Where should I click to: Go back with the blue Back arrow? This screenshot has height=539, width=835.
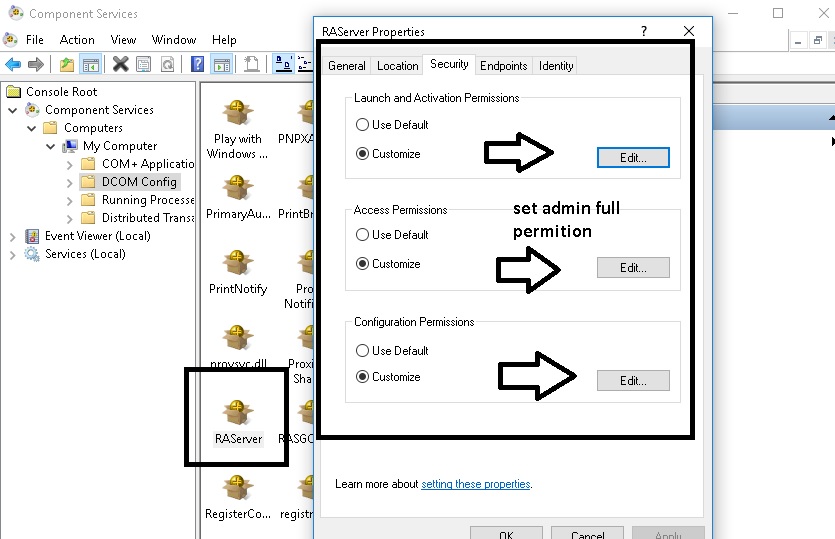tap(13, 64)
